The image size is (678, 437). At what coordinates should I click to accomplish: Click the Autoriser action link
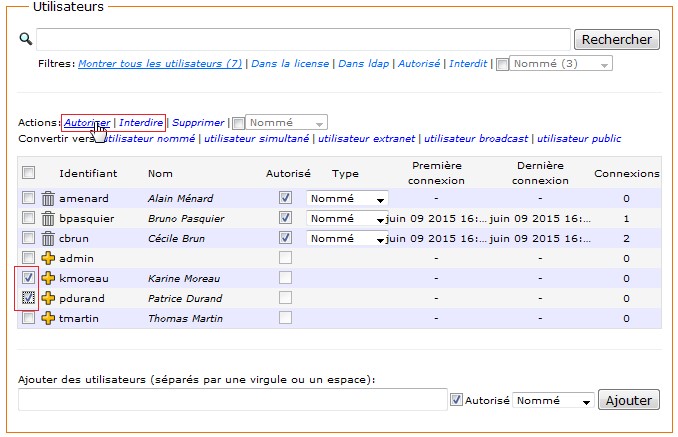(x=87, y=122)
